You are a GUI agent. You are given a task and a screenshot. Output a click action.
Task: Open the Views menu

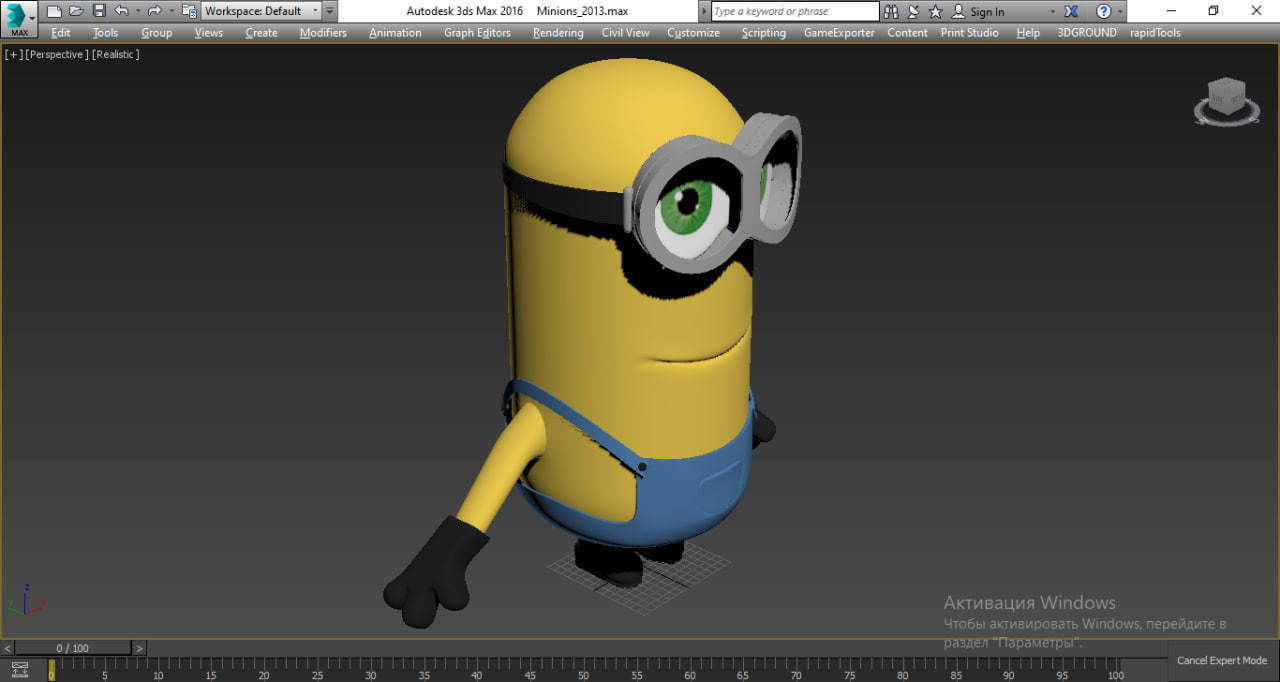coord(209,32)
